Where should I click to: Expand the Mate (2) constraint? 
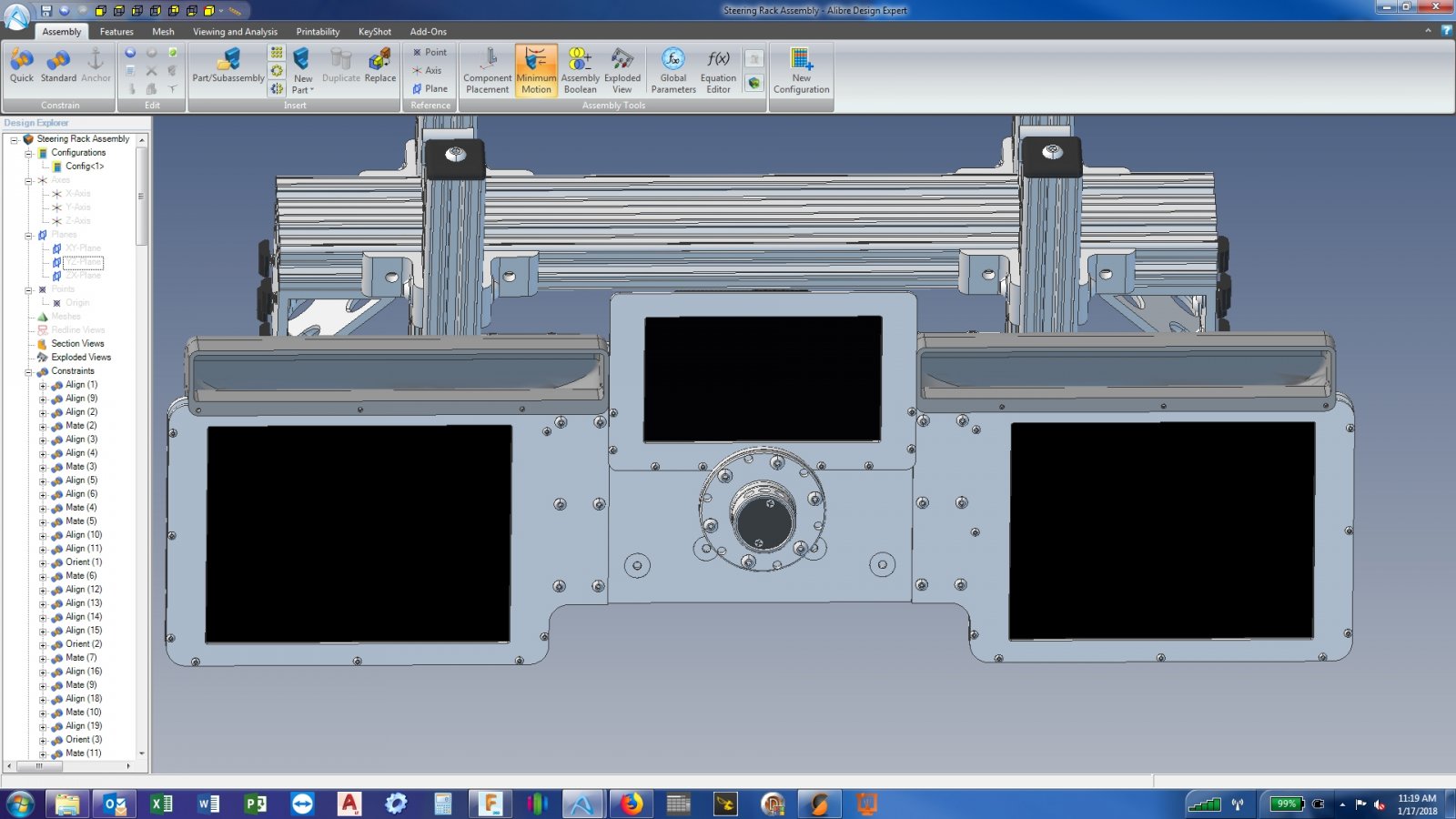coord(43,427)
